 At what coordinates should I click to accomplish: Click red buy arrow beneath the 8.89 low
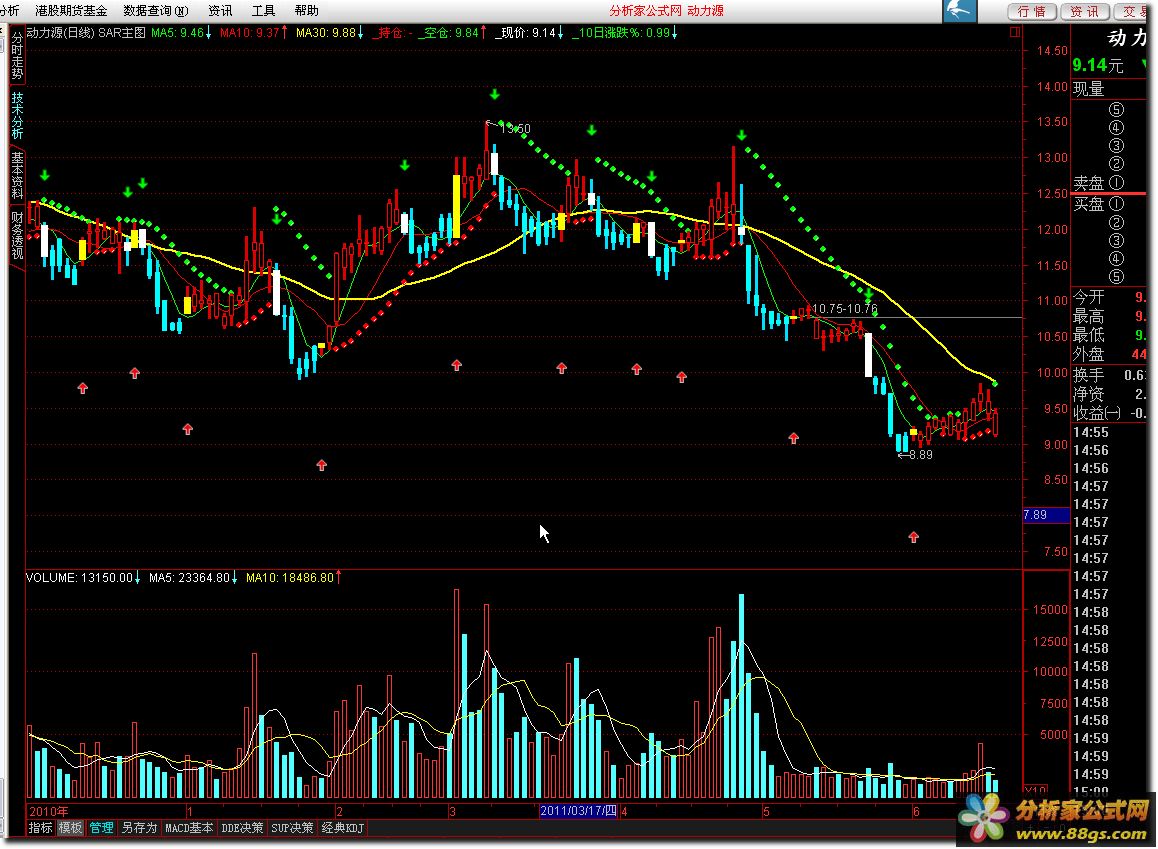pyautogui.click(x=914, y=537)
